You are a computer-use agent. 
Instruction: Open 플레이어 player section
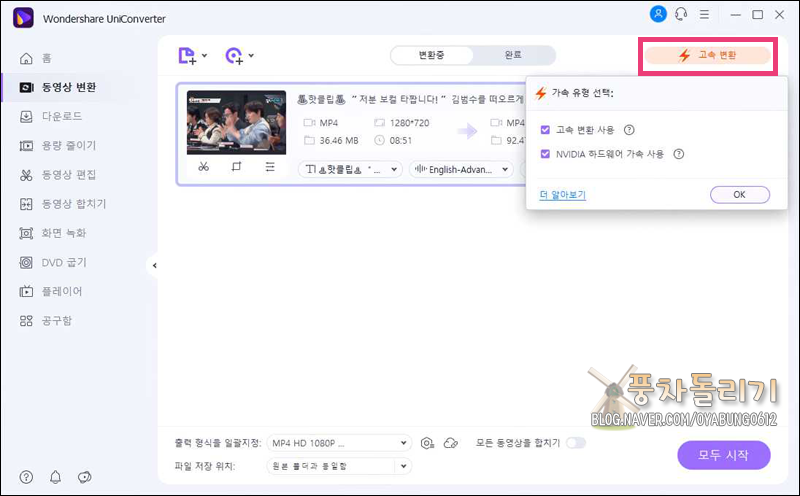(x=51, y=291)
